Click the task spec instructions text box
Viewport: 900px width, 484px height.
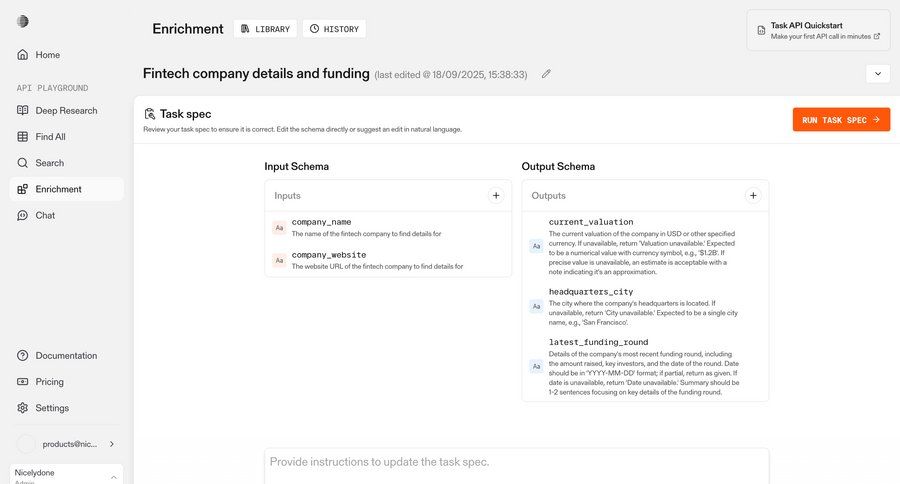tap(516, 463)
